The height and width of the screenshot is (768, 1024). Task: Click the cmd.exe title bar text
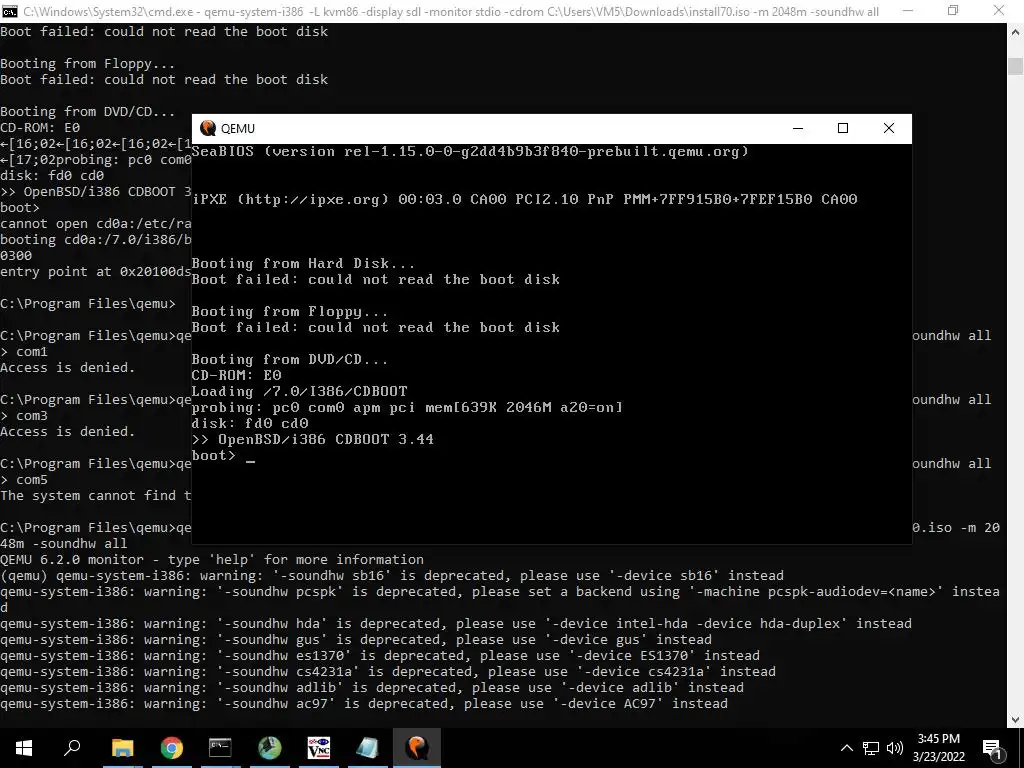[x=451, y=11]
